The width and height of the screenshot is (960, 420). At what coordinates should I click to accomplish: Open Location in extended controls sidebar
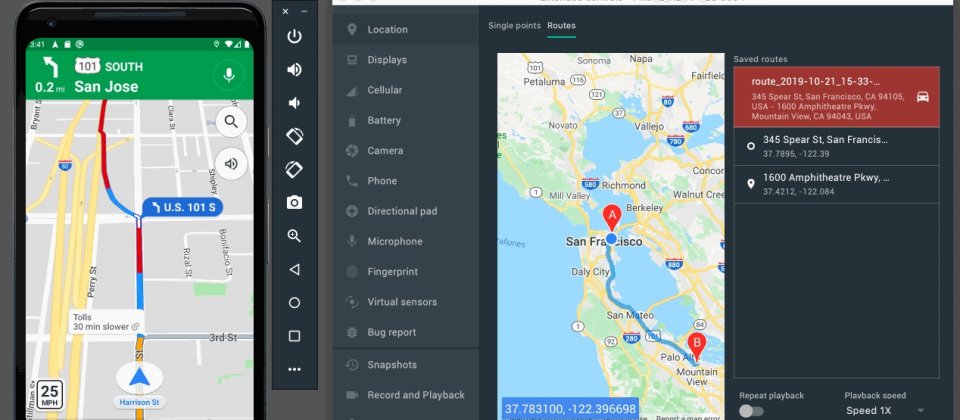coord(406,29)
